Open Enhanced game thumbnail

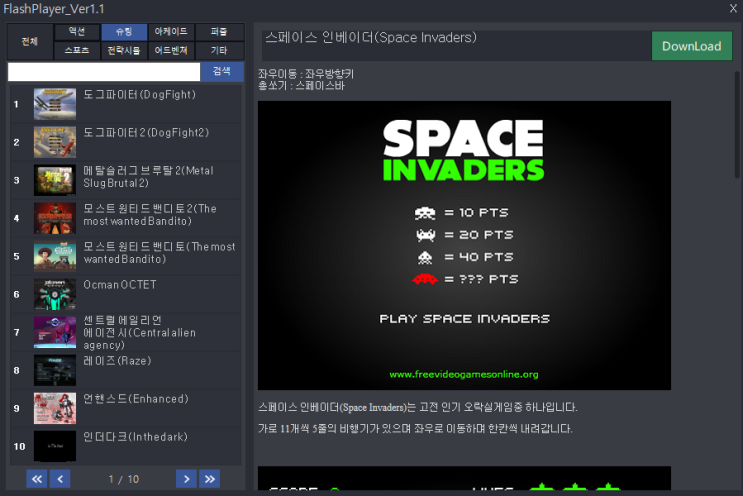click(55, 408)
